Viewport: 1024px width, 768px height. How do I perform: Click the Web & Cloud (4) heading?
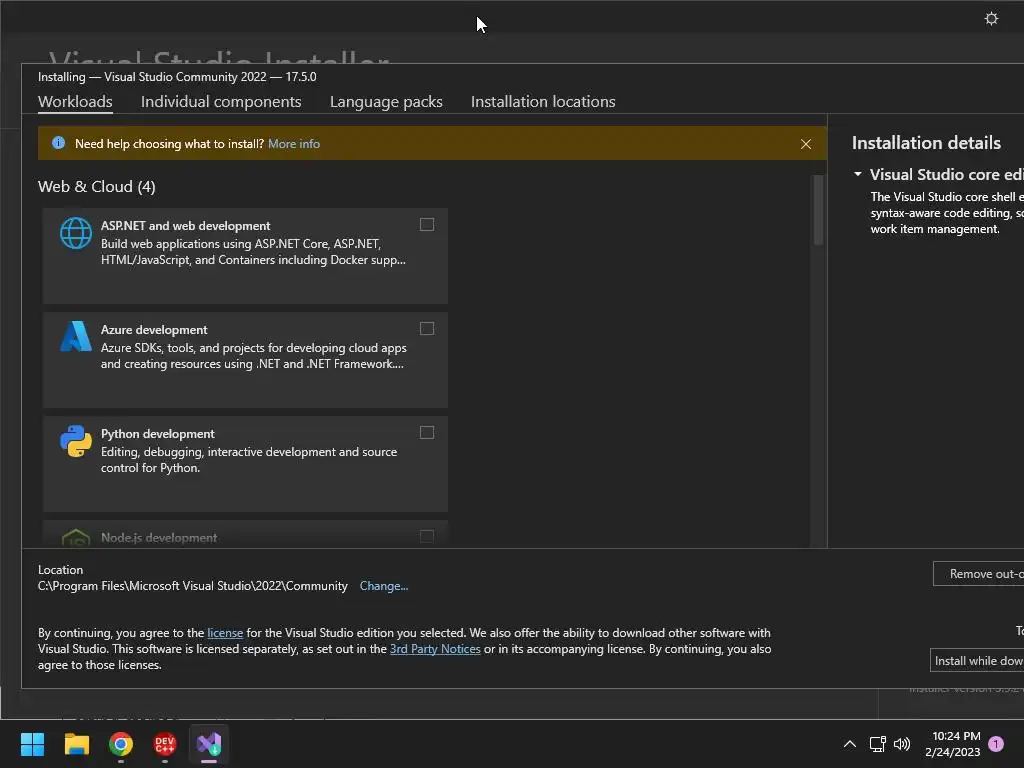(97, 187)
